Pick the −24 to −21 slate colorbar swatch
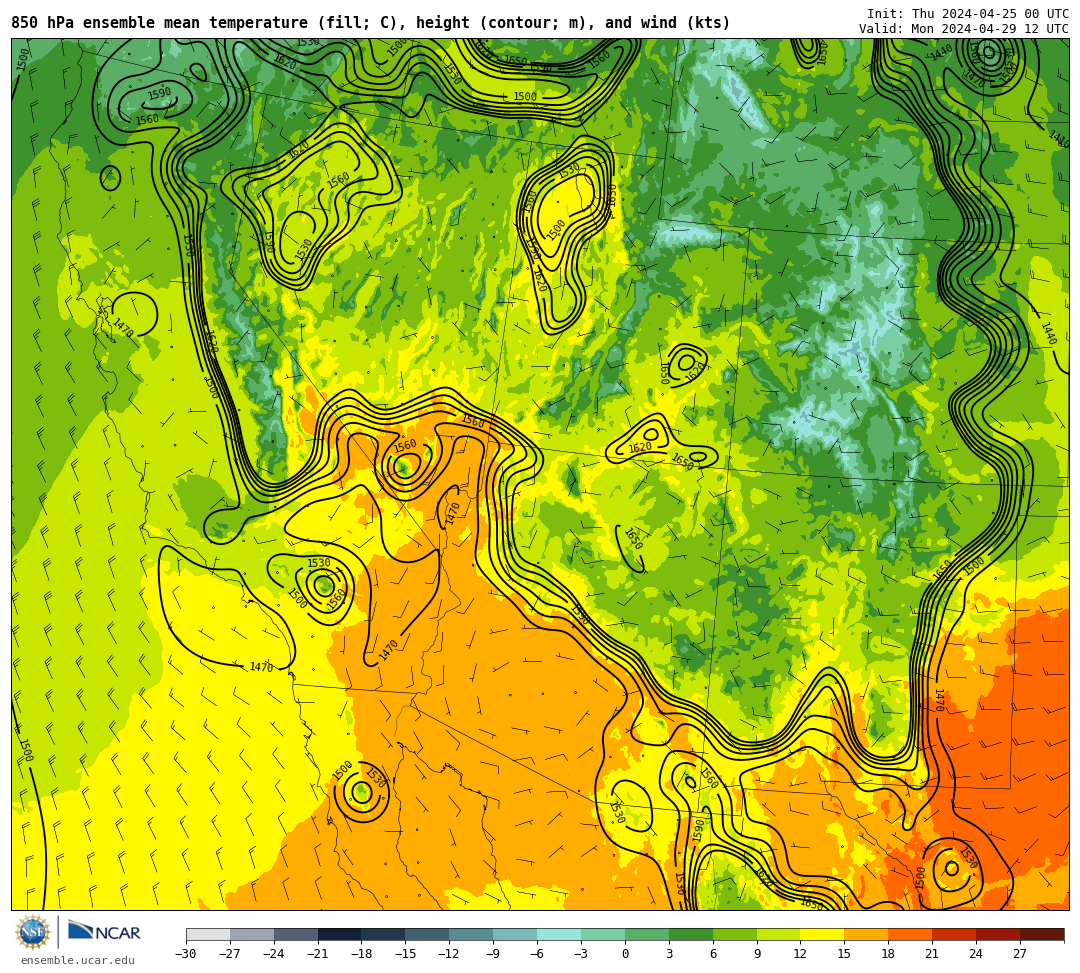This screenshot has height=973, width=1080. 296,935
